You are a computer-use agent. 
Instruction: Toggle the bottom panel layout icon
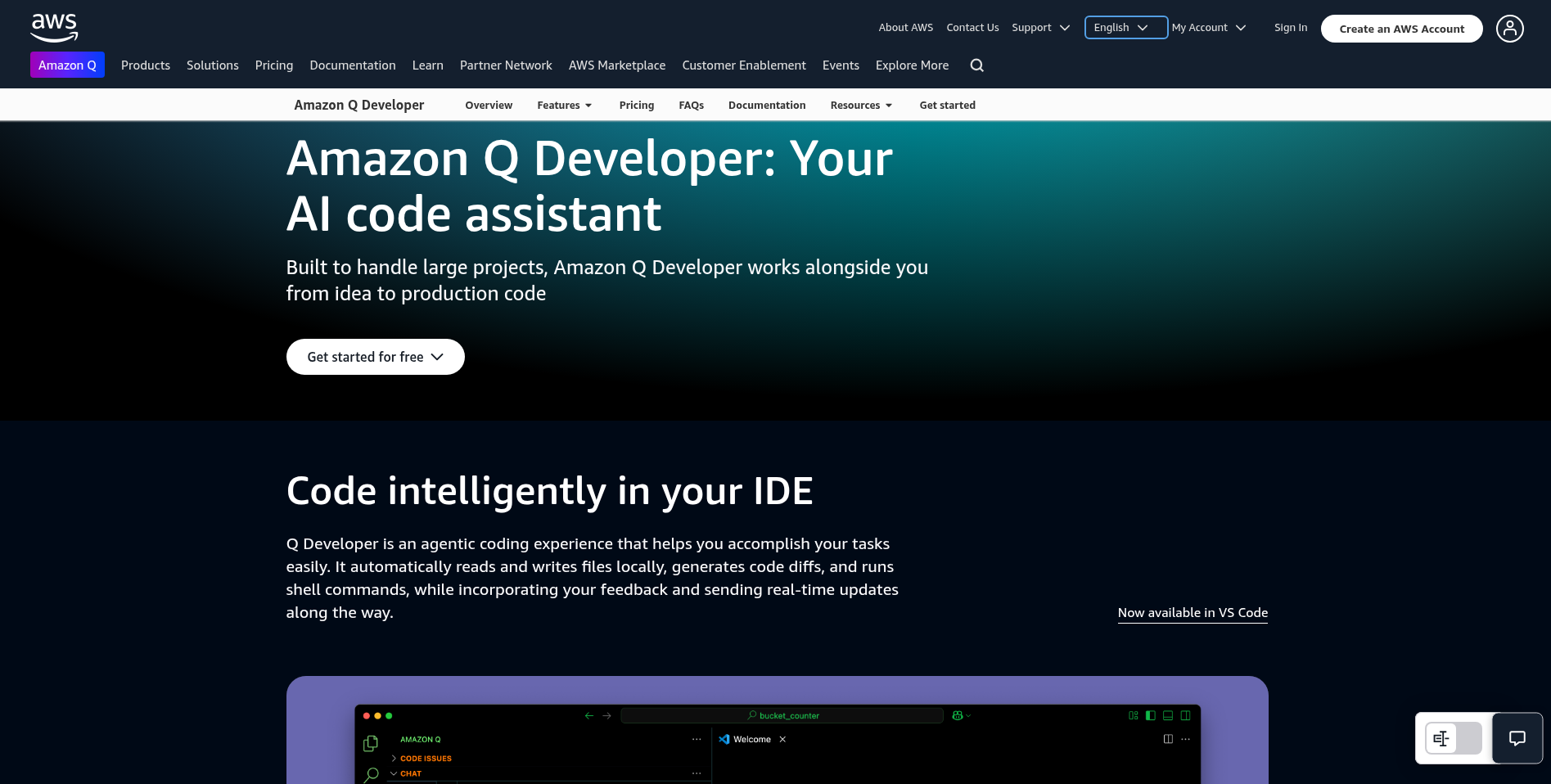(x=1167, y=714)
